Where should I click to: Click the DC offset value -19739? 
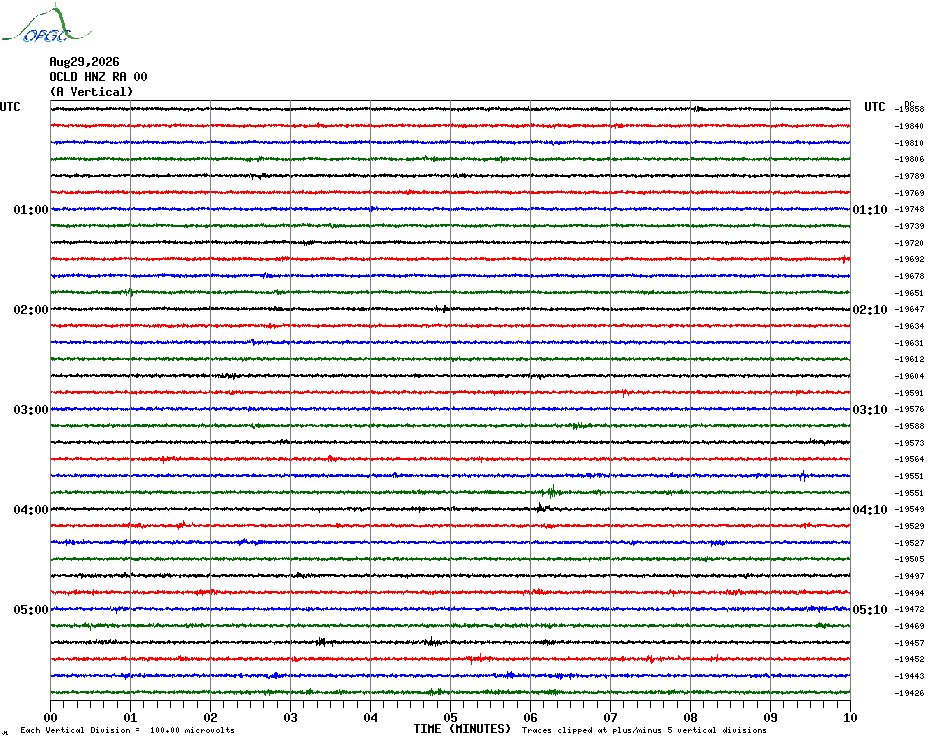(909, 226)
